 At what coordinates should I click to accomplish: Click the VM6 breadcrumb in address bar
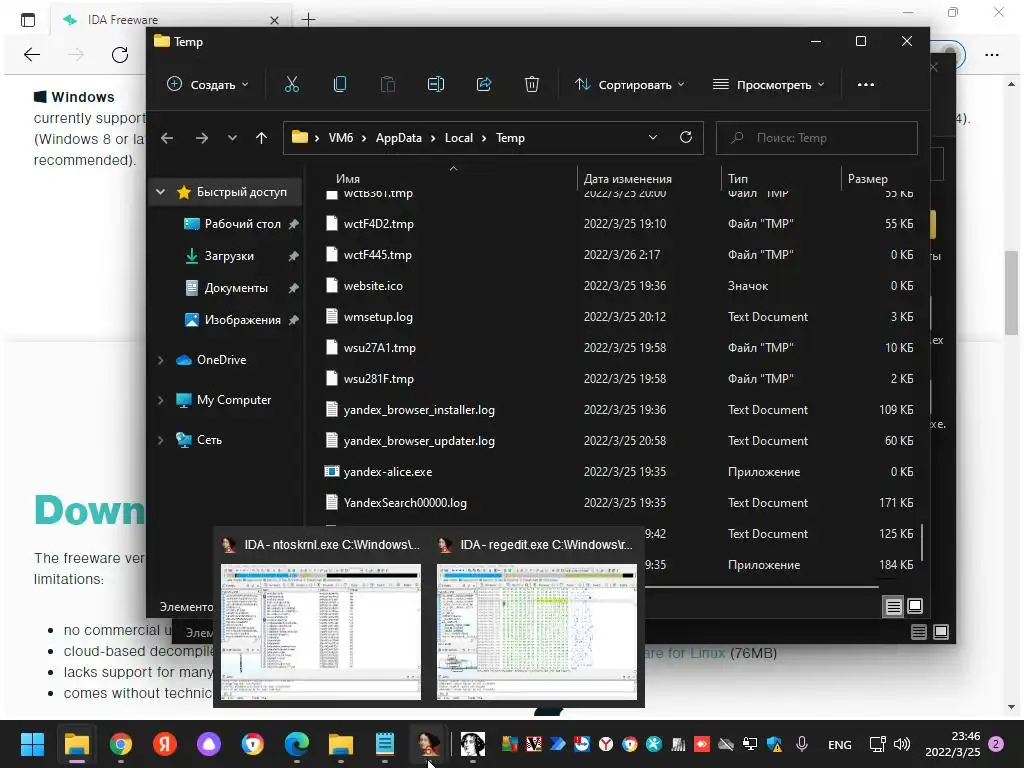point(341,138)
